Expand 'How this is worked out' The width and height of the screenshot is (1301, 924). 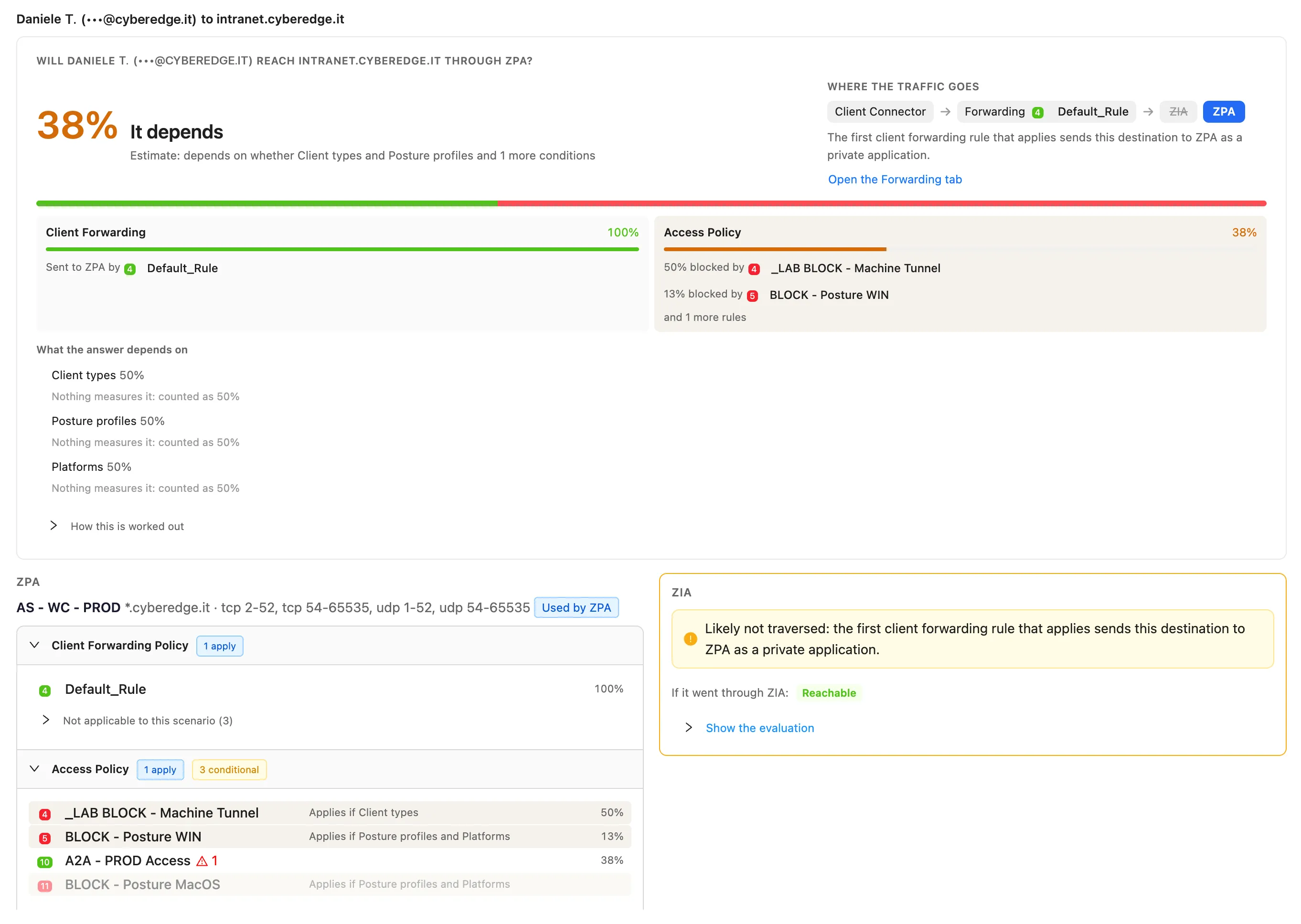[x=118, y=526]
